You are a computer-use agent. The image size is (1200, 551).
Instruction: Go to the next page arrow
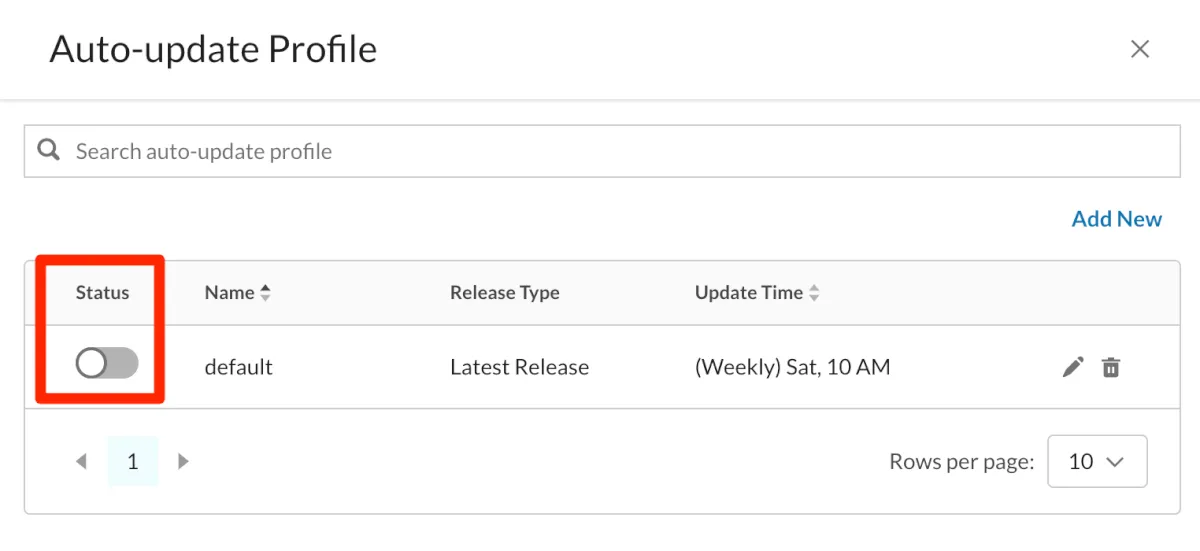coord(183,462)
